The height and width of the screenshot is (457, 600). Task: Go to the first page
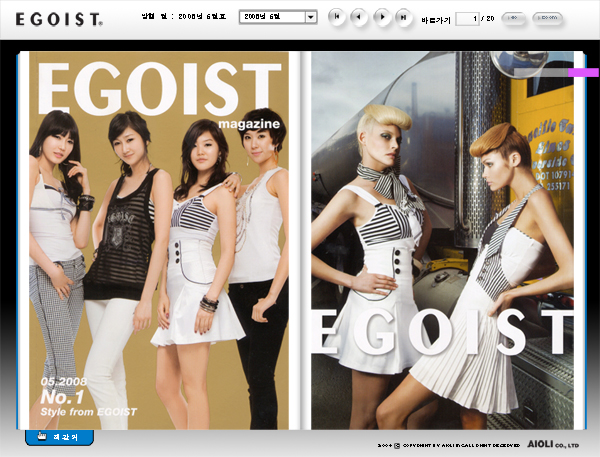click(337, 17)
